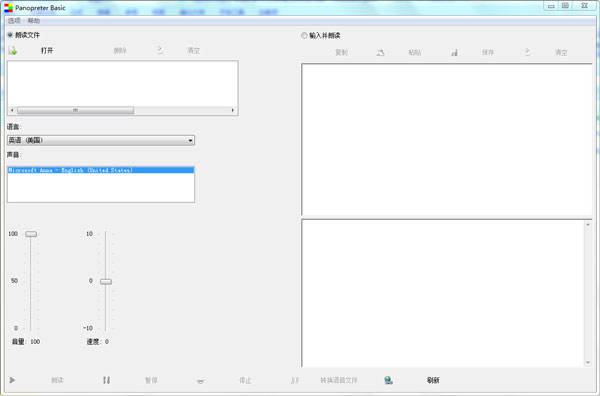Click the save icon beside 保存
This screenshot has width=600, height=396.
454,52
